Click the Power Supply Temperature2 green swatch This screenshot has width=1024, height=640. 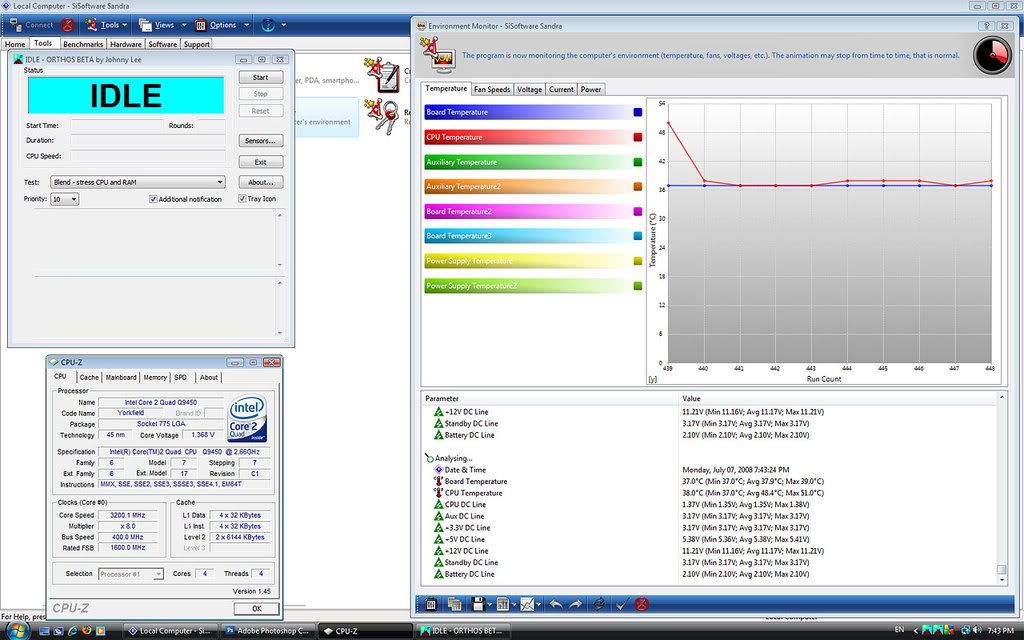click(637, 286)
